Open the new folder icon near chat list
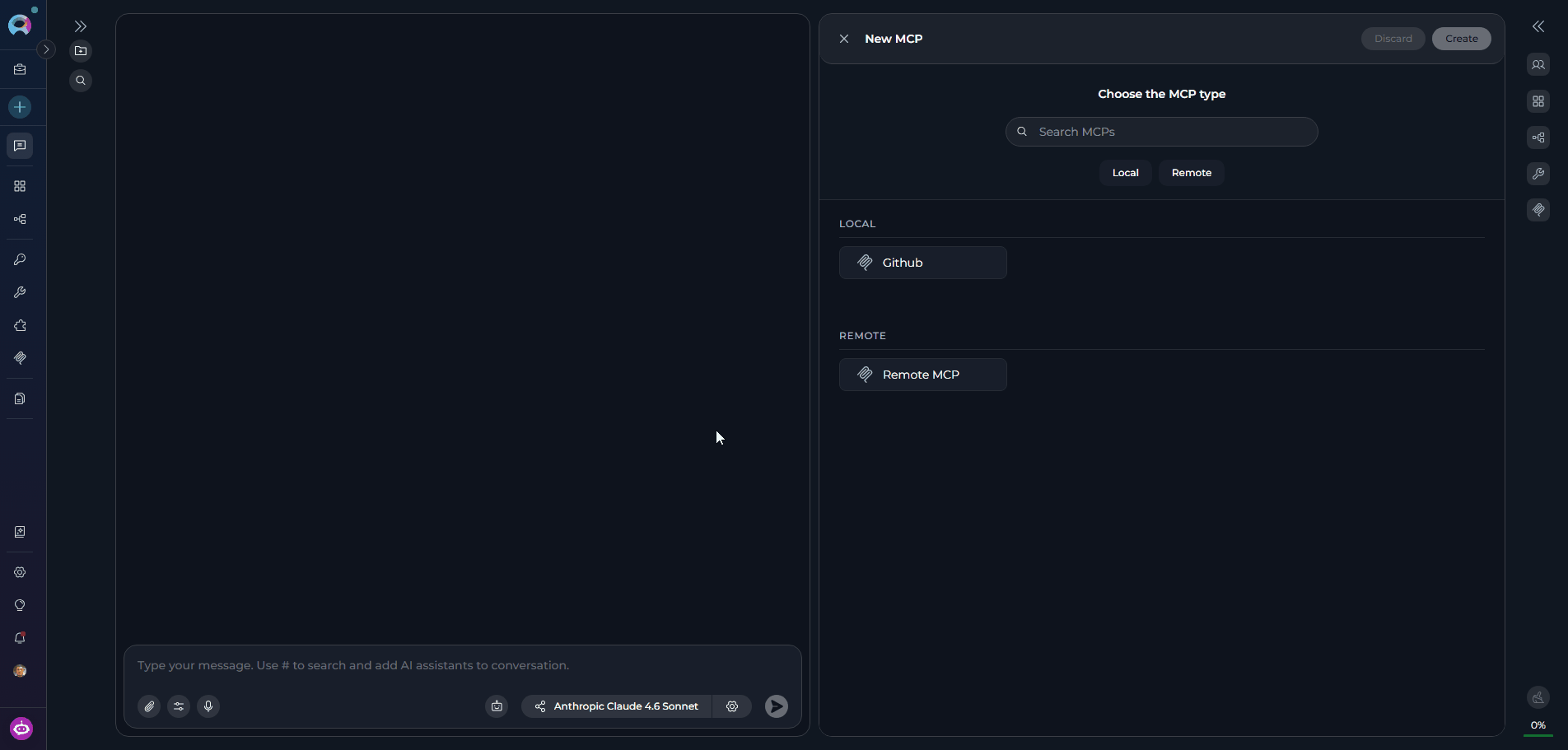The image size is (1568, 750). click(x=81, y=51)
